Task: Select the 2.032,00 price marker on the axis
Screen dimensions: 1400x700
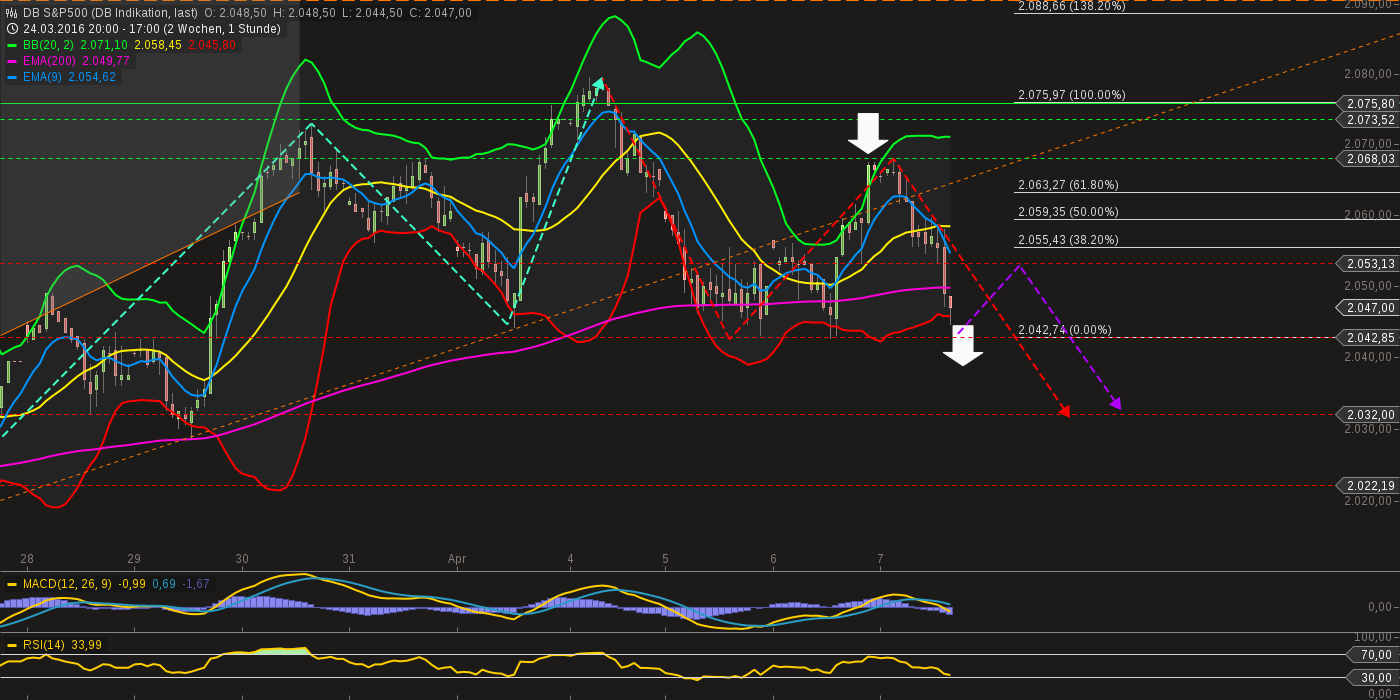Action: pyautogui.click(x=1368, y=414)
